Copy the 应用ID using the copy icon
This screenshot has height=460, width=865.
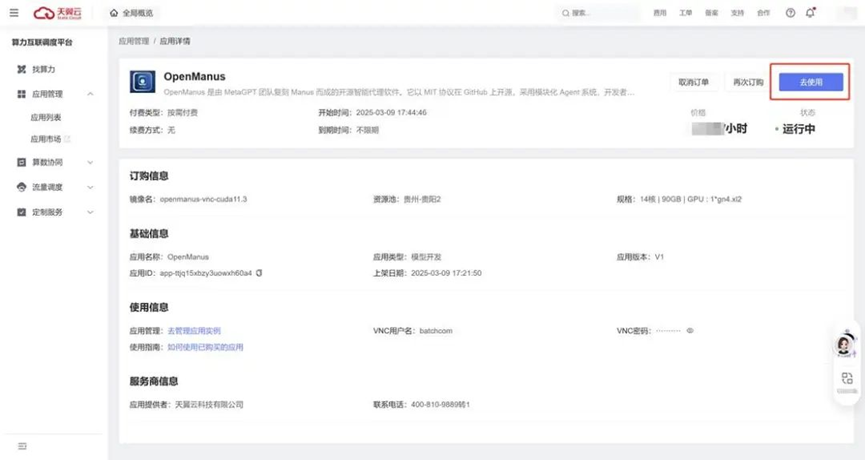click(259, 272)
